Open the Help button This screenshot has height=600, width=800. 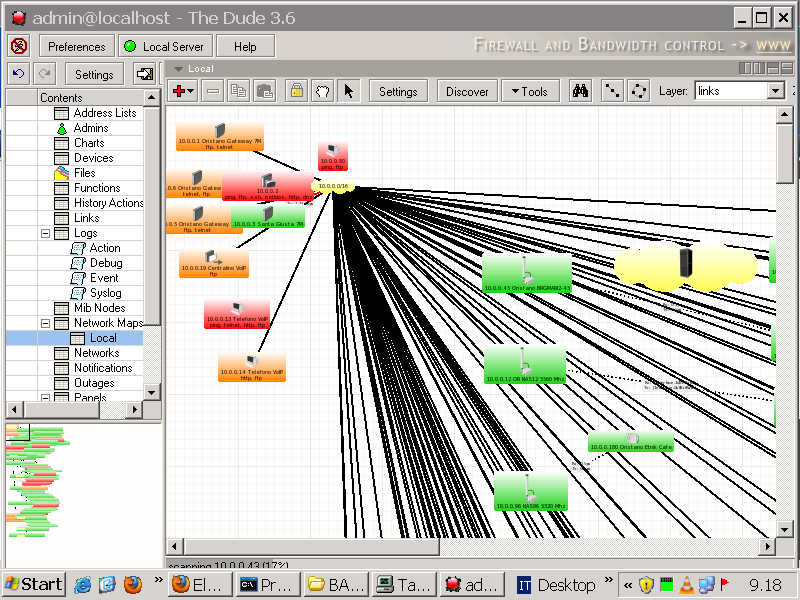[245, 46]
